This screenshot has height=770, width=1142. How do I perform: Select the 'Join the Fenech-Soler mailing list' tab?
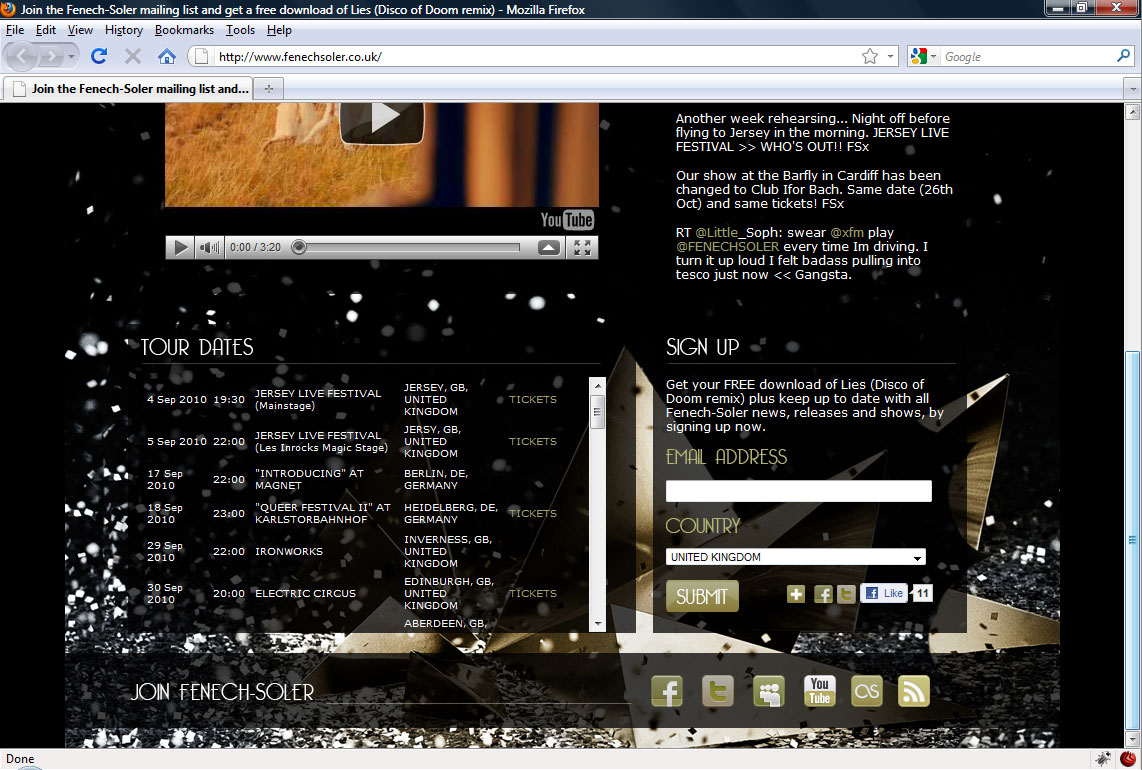(x=128, y=89)
